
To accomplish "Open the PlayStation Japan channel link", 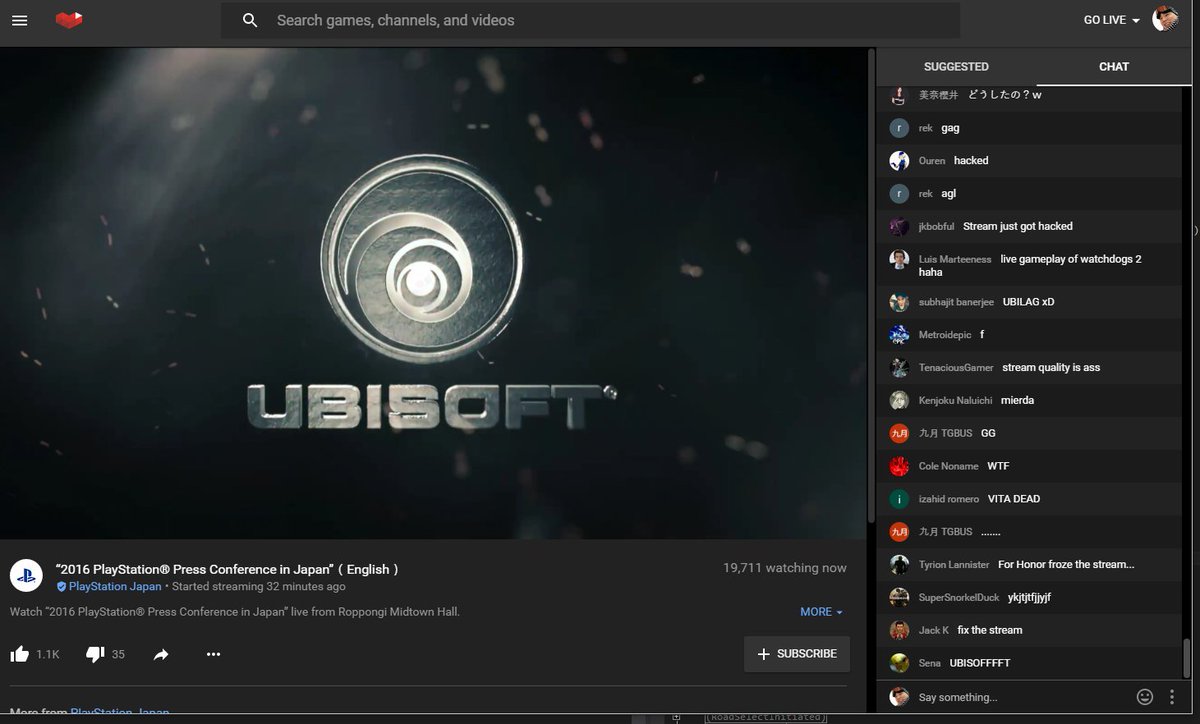I will click(115, 587).
